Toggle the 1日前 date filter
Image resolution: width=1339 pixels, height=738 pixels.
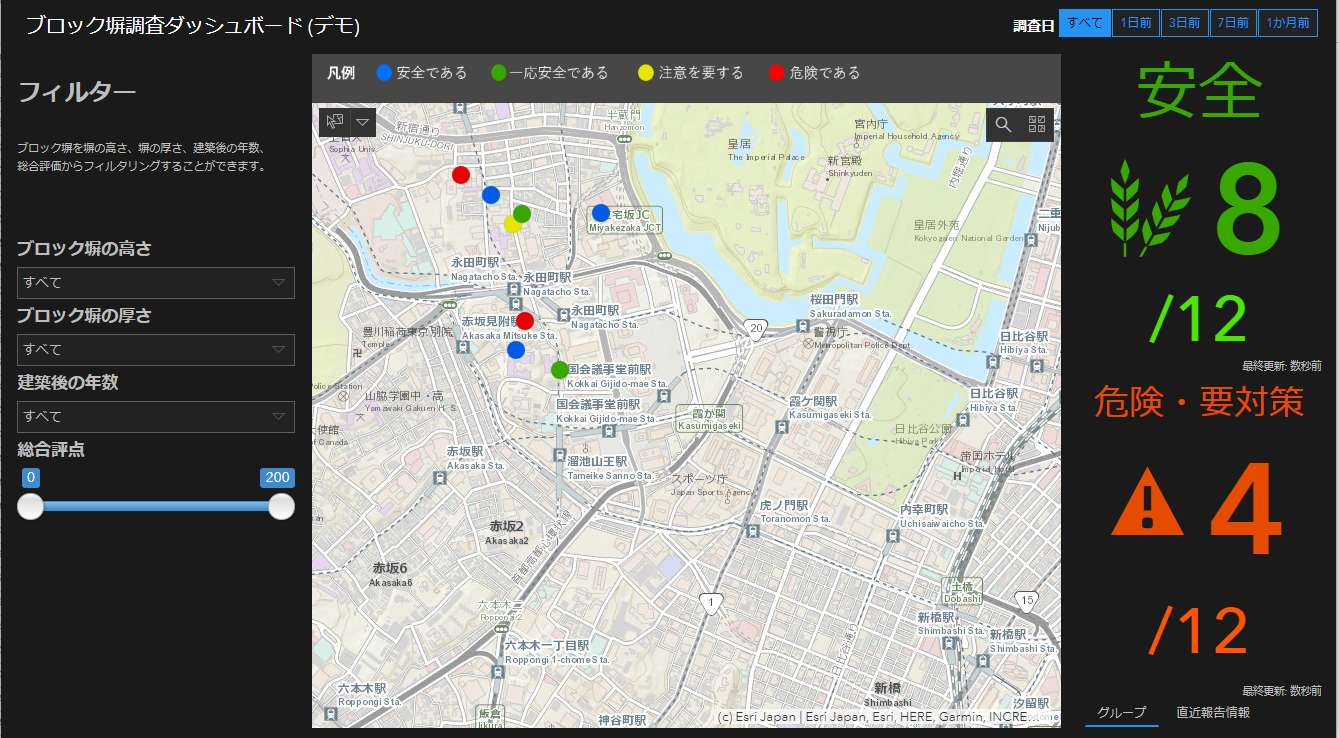coord(1135,24)
